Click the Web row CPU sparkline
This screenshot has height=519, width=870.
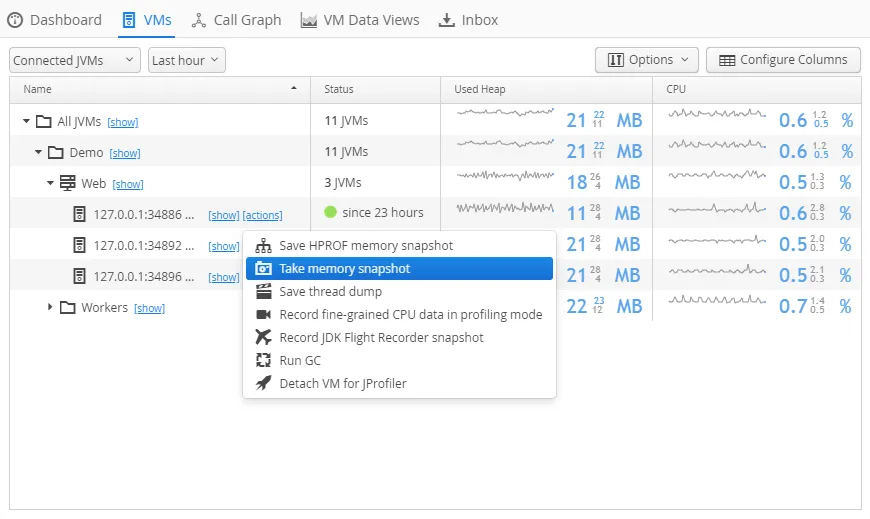point(717,175)
